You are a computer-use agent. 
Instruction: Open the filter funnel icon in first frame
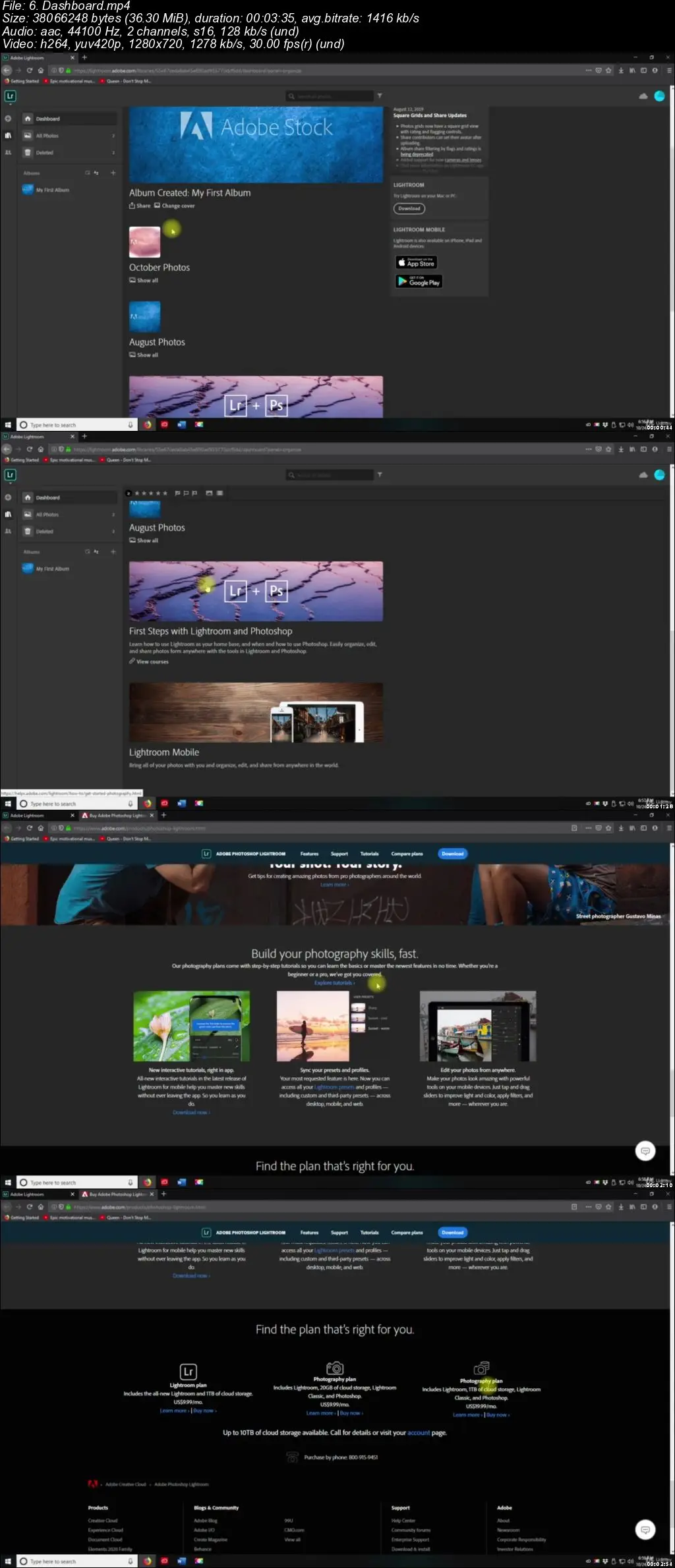tap(380, 96)
